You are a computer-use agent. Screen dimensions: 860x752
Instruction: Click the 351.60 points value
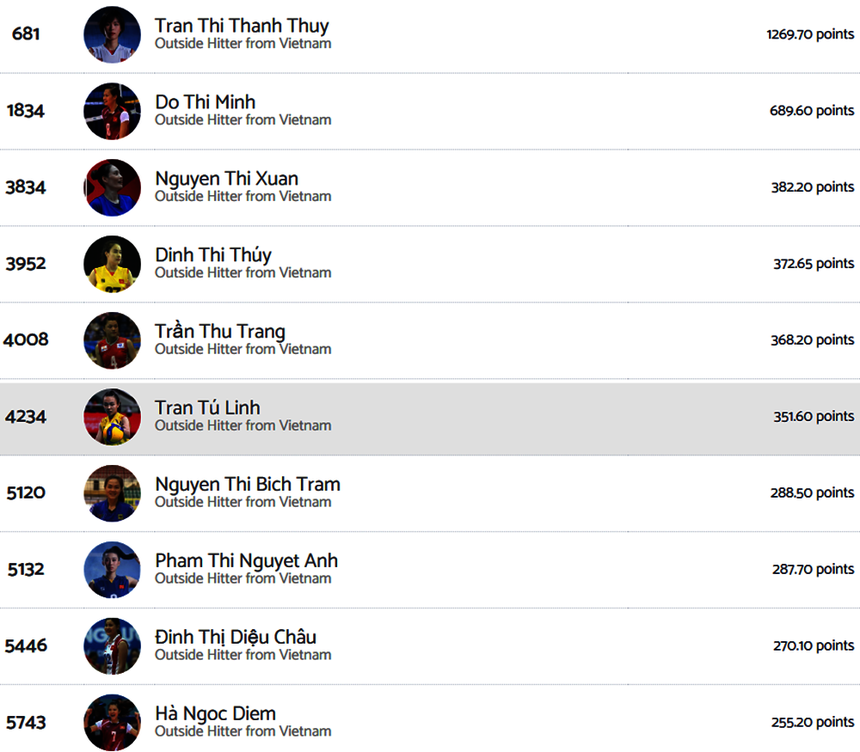(x=813, y=417)
